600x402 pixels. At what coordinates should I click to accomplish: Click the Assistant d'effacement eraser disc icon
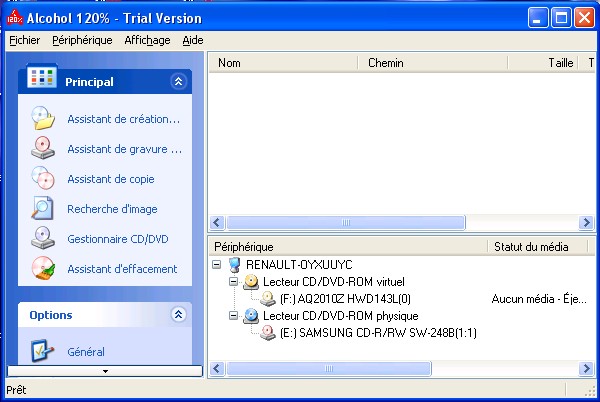pos(43,268)
